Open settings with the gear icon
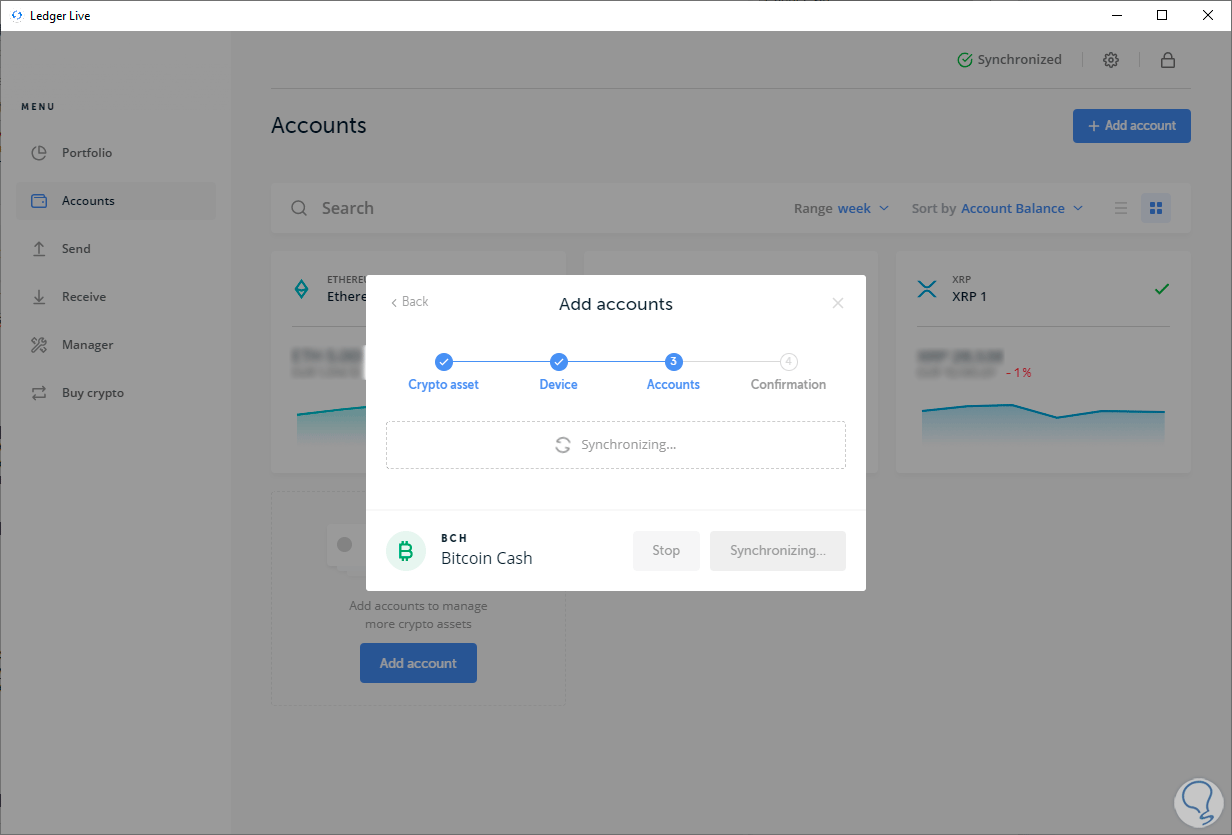 1111,60
